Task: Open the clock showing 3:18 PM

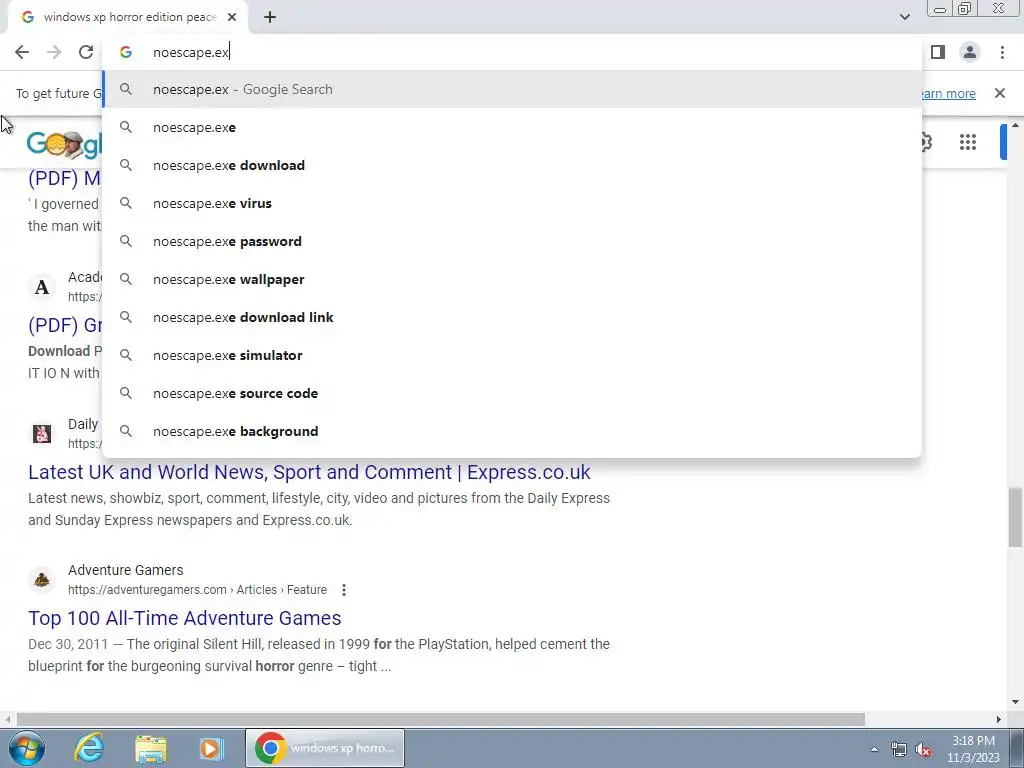Action: click(x=973, y=749)
